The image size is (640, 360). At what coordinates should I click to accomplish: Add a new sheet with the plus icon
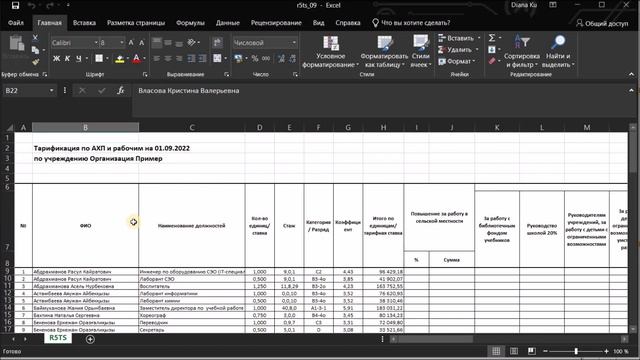[x=90, y=339]
